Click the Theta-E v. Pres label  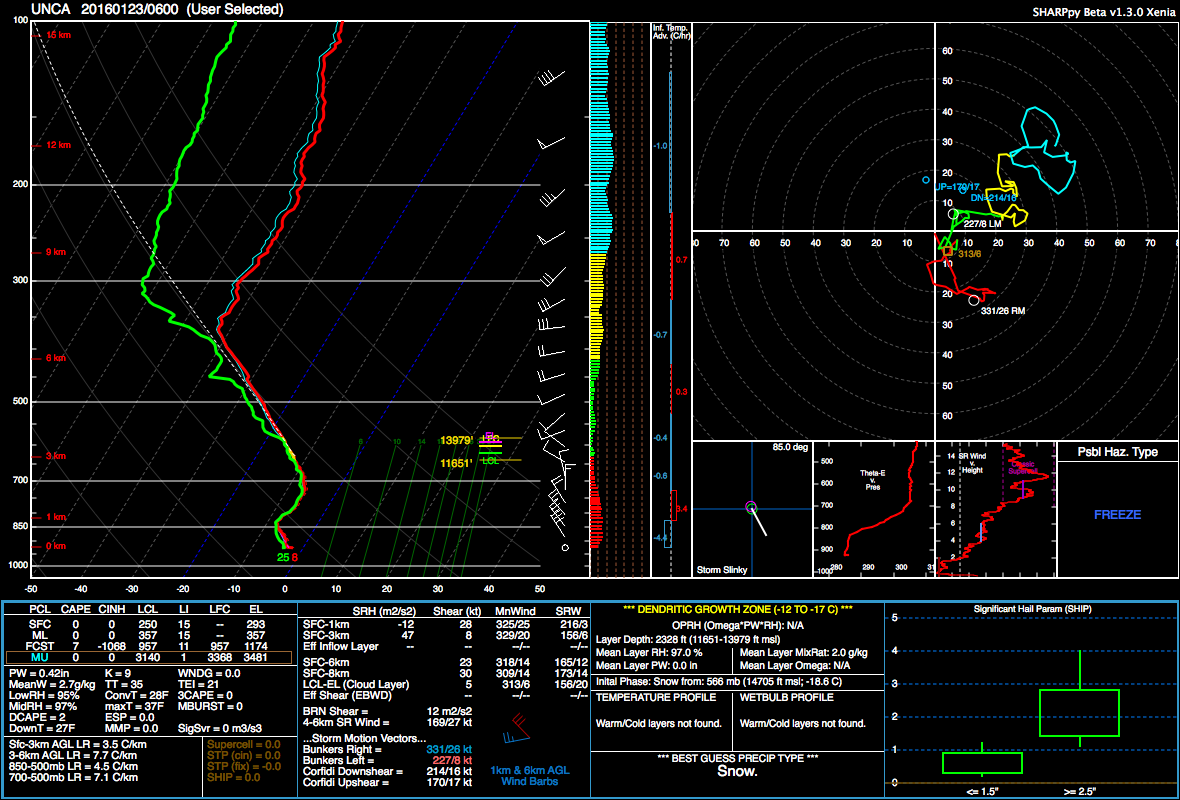coord(873,479)
